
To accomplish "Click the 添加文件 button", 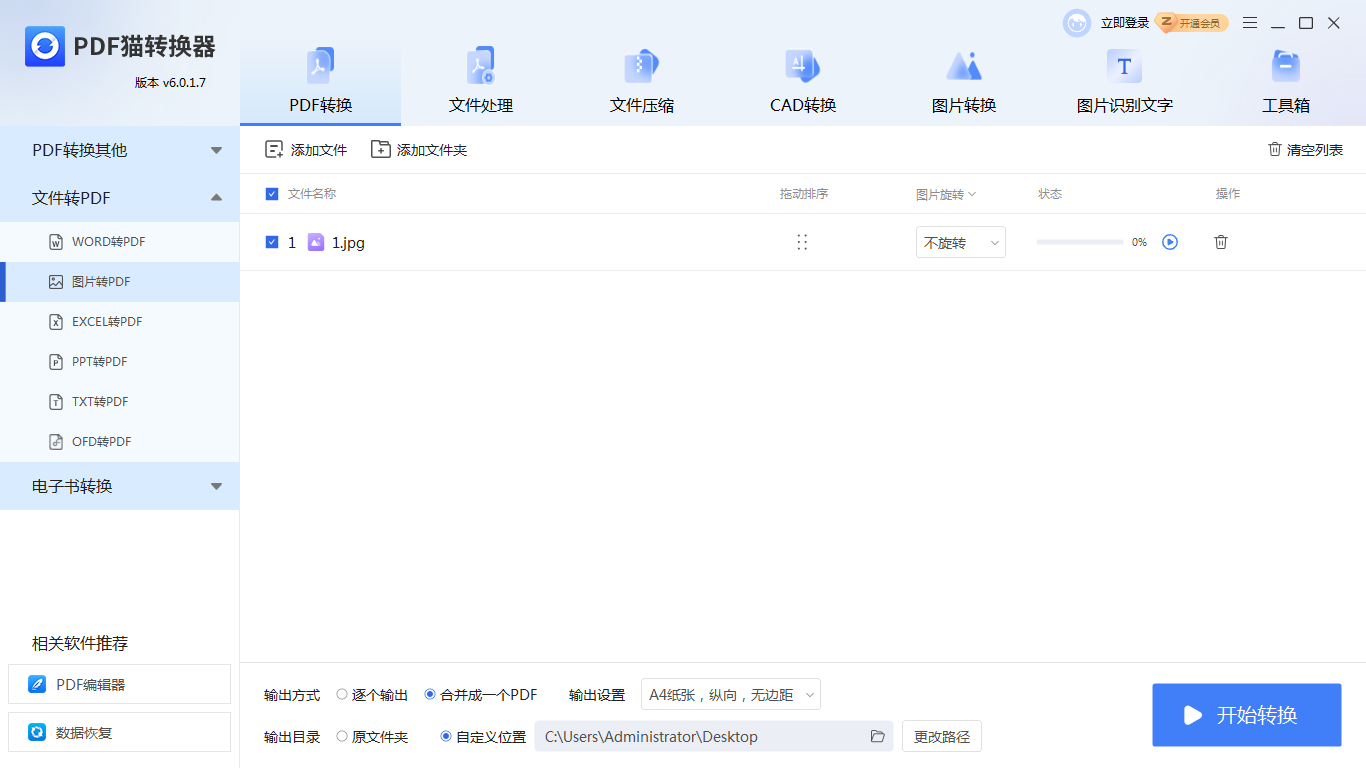I will [306, 150].
